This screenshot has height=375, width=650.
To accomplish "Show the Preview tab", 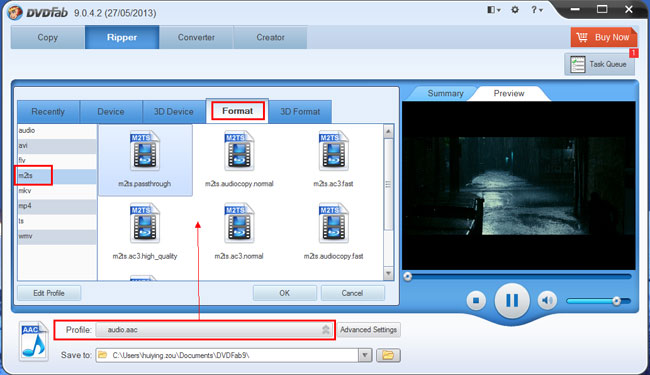I will pyautogui.click(x=509, y=93).
